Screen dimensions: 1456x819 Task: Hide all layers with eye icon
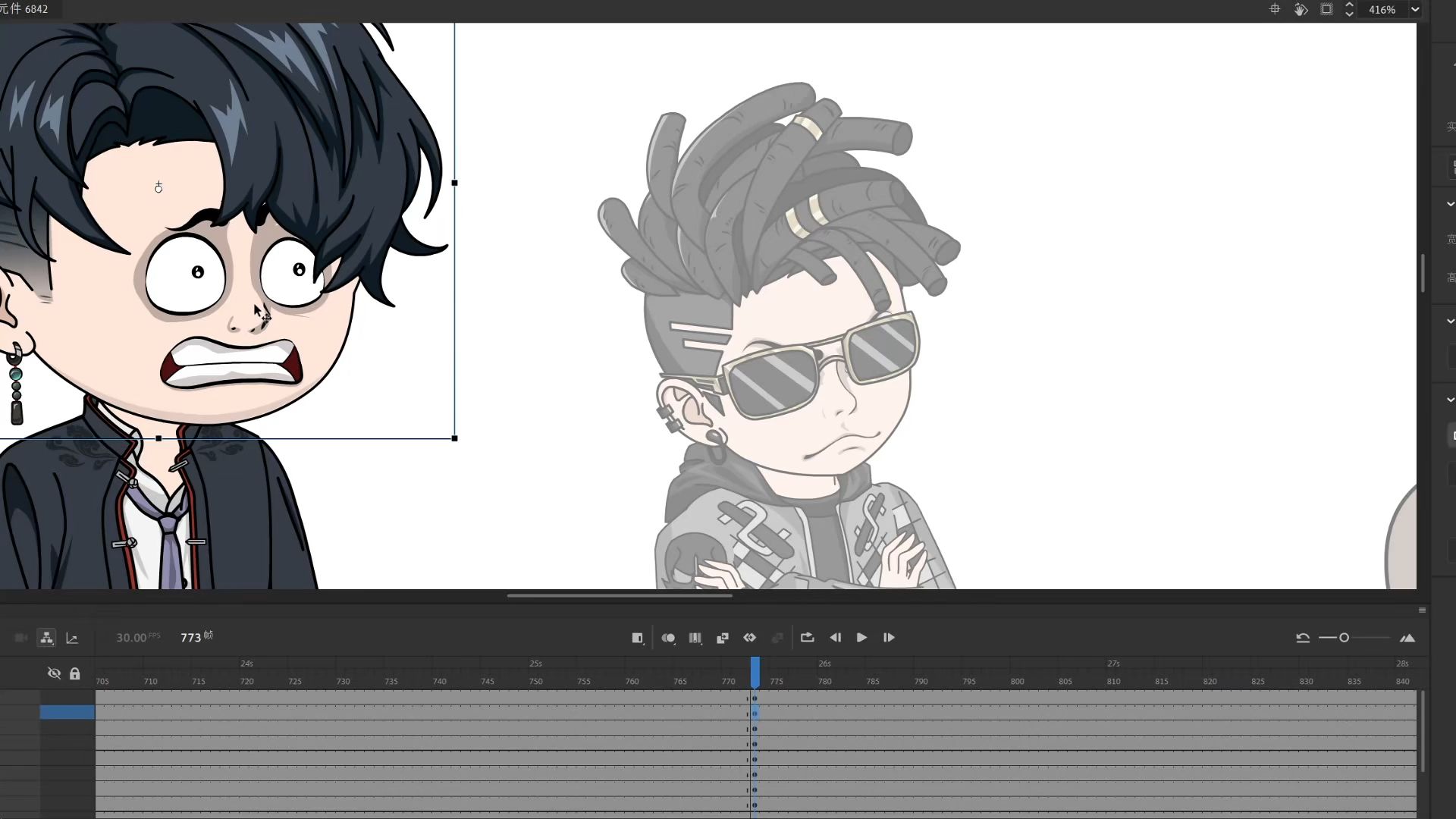click(x=54, y=673)
